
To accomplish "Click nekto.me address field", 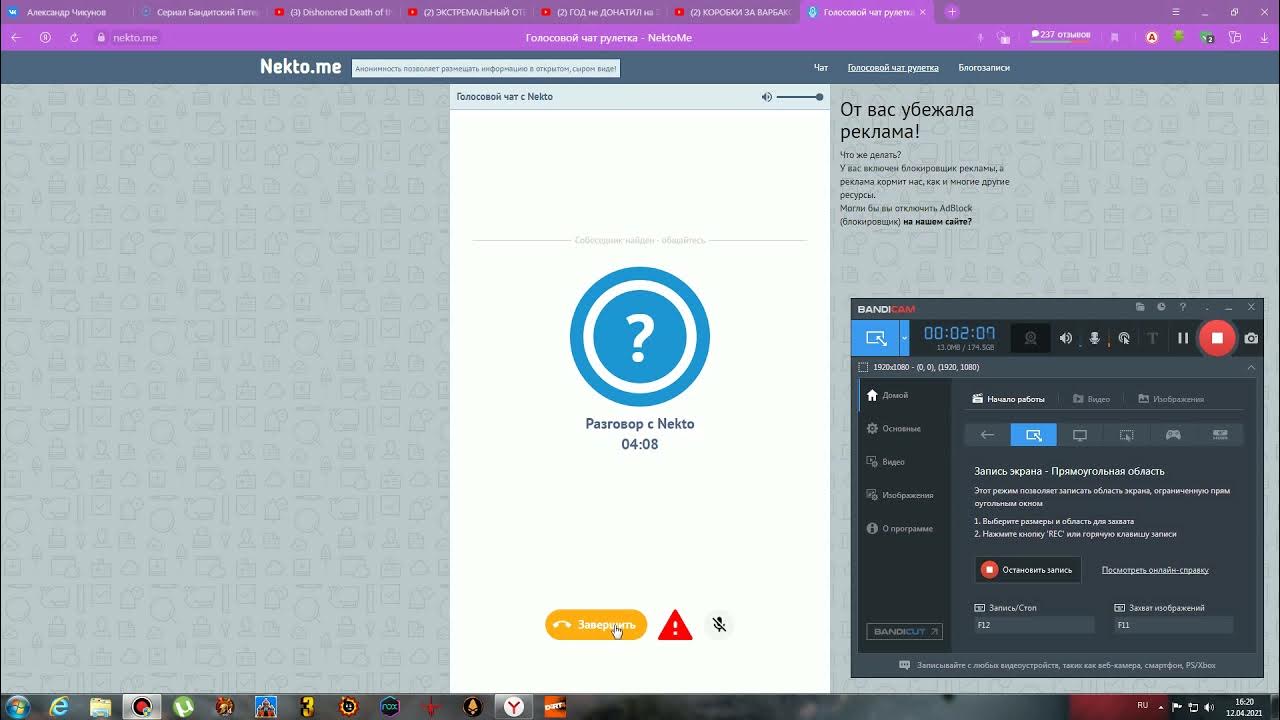I will point(135,37).
